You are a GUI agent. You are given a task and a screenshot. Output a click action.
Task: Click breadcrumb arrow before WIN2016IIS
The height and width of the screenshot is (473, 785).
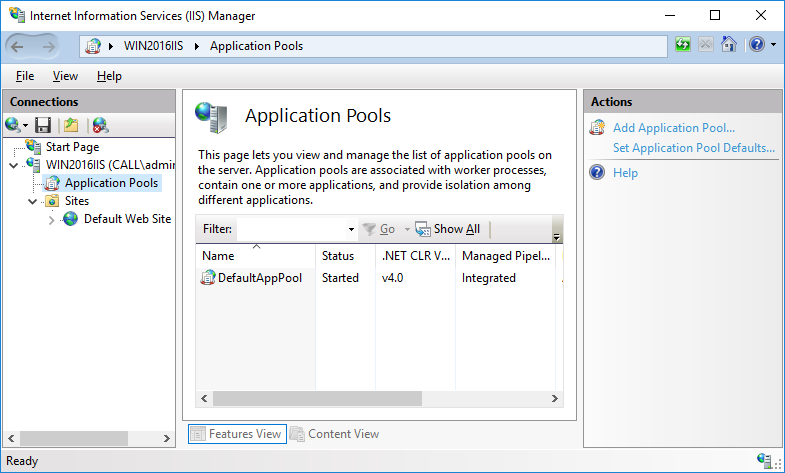pos(111,47)
